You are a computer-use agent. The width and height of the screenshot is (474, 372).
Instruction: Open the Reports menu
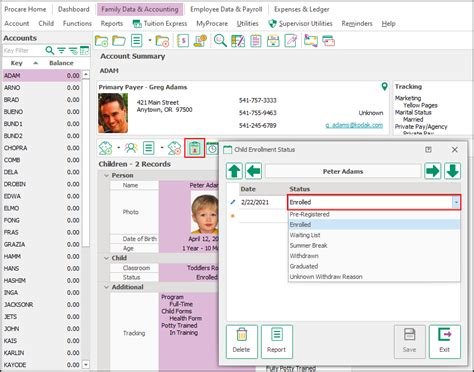[x=112, y=24]
